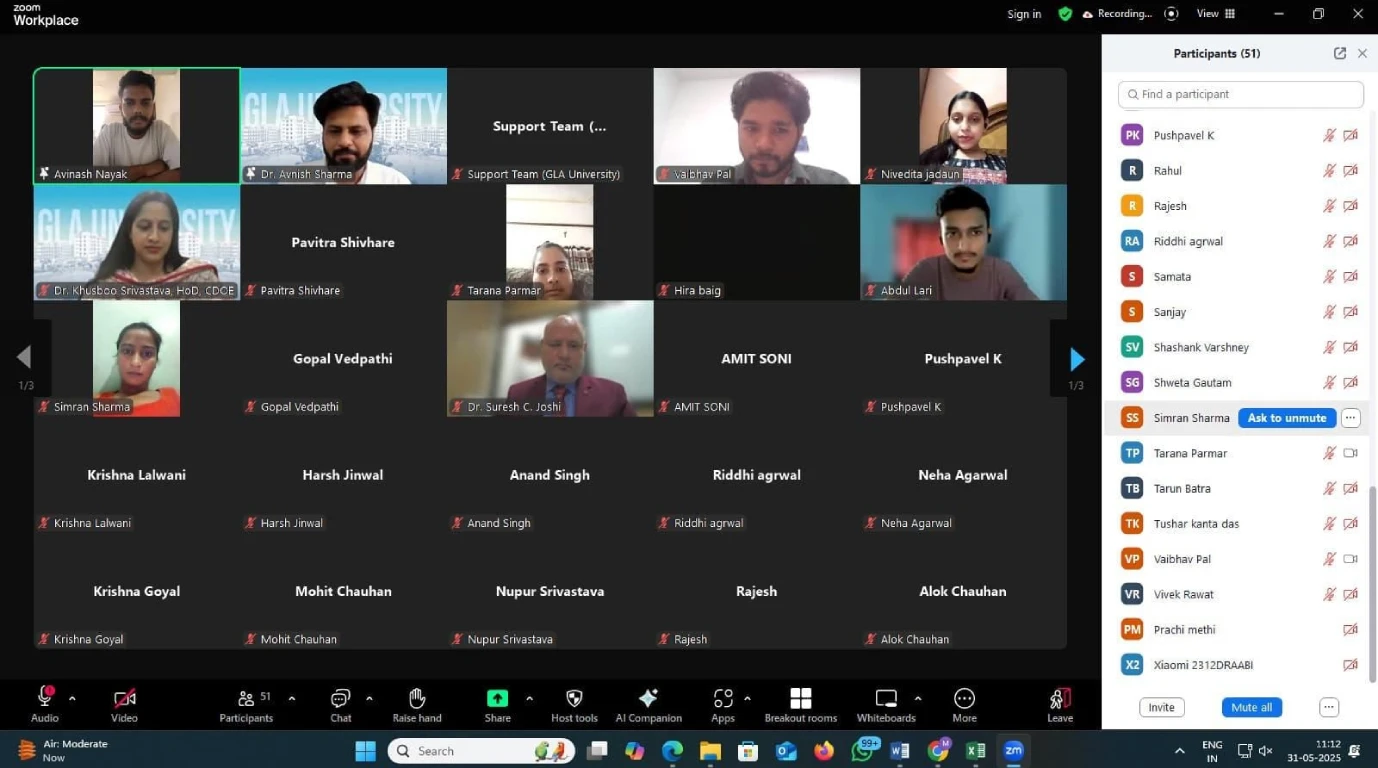Expand the Share options arrow
The height and width of the screenshot is (768, 1378).
529,699
